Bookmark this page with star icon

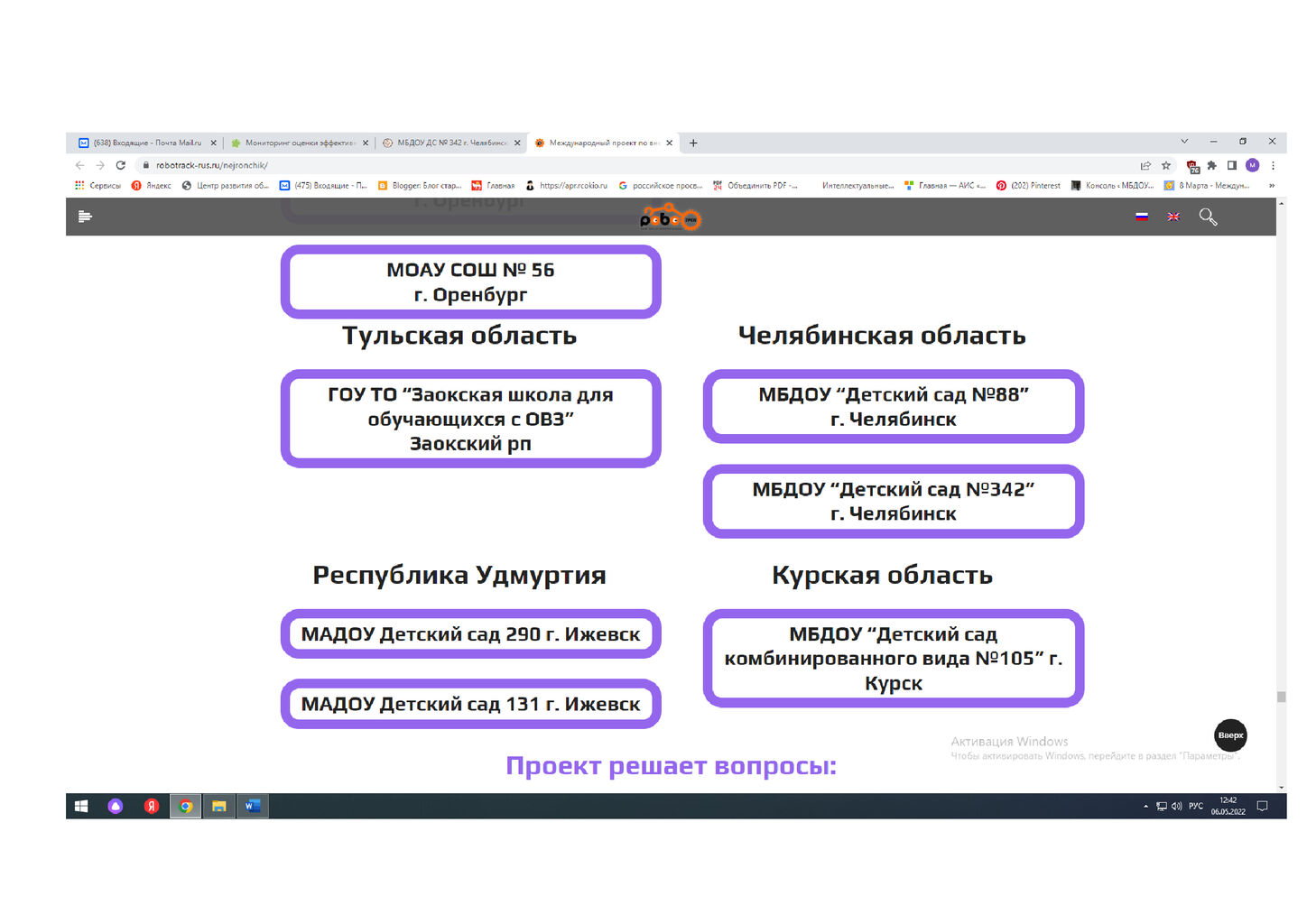coord(1166,166)
